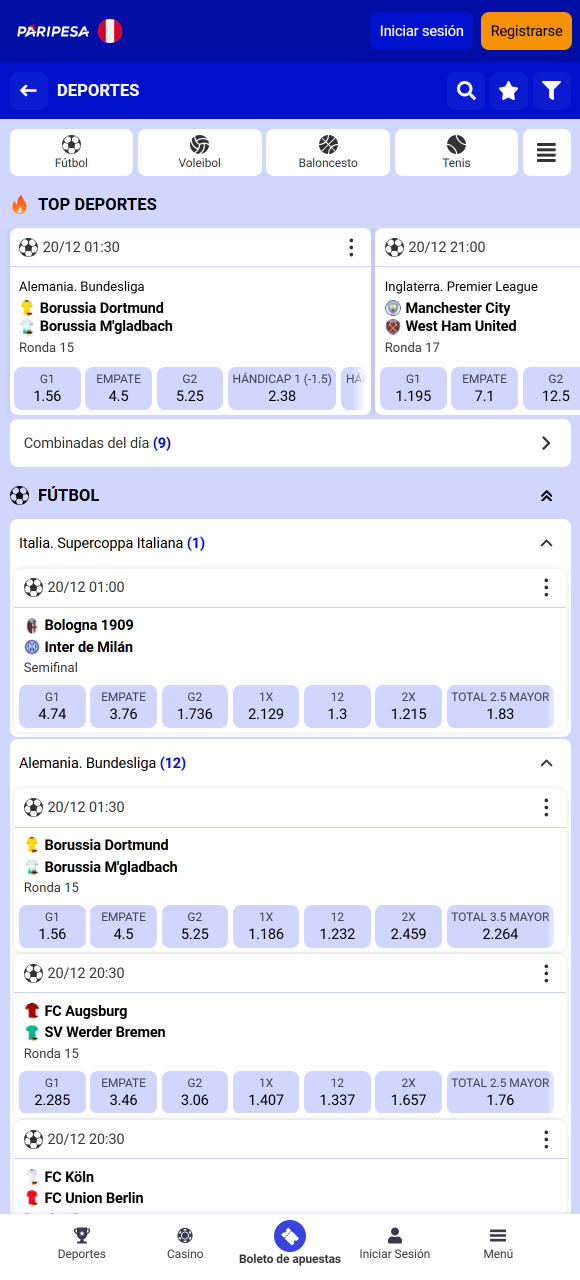Open the search icon
This screenshot has height=1280, width=580.
point(466,90)
